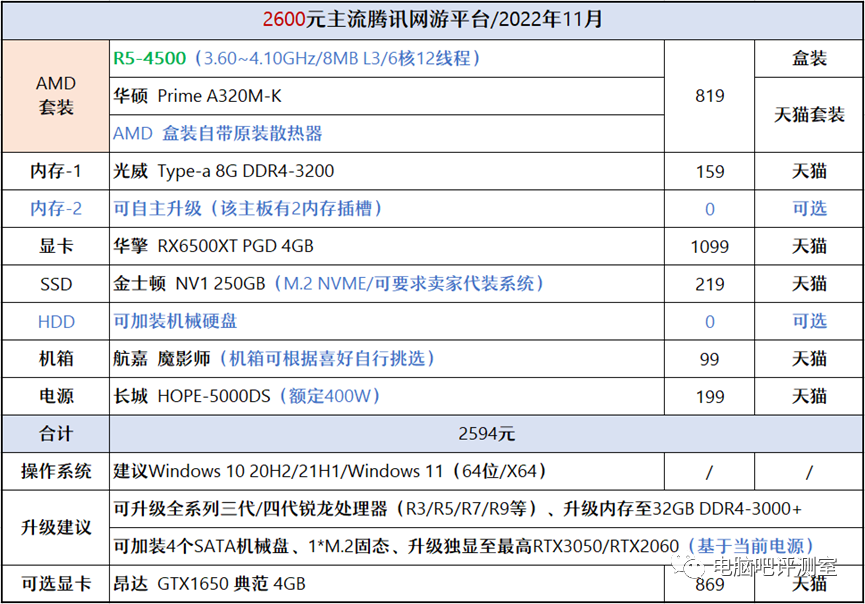This screenshot has height=604, width=865.
Task: Click '天猫' in the 电源 row
Action: click(x=809, y=396)
